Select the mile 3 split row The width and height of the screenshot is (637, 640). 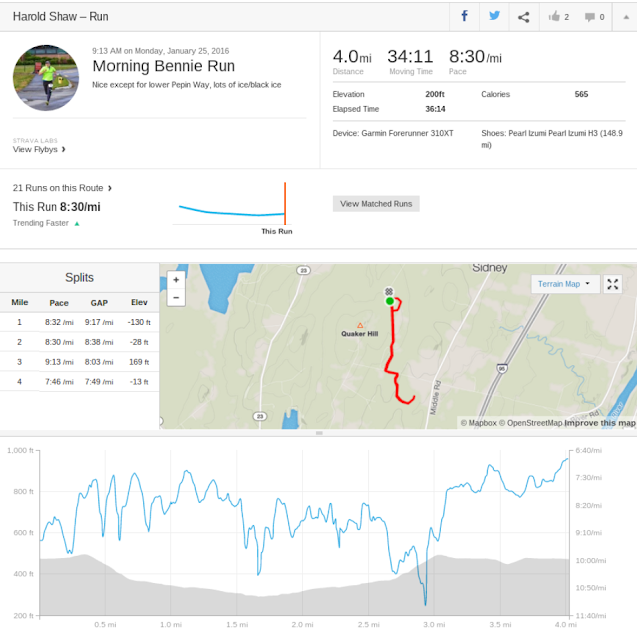(80, 362)
